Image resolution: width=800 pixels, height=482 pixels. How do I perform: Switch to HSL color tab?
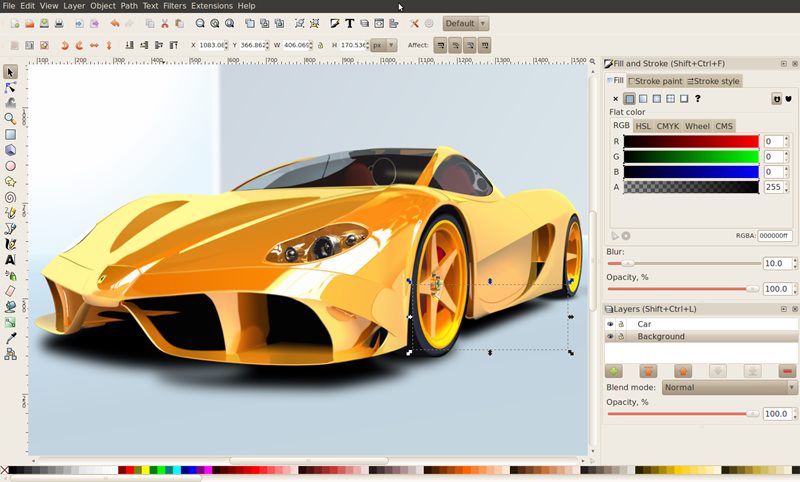(643, 126)
